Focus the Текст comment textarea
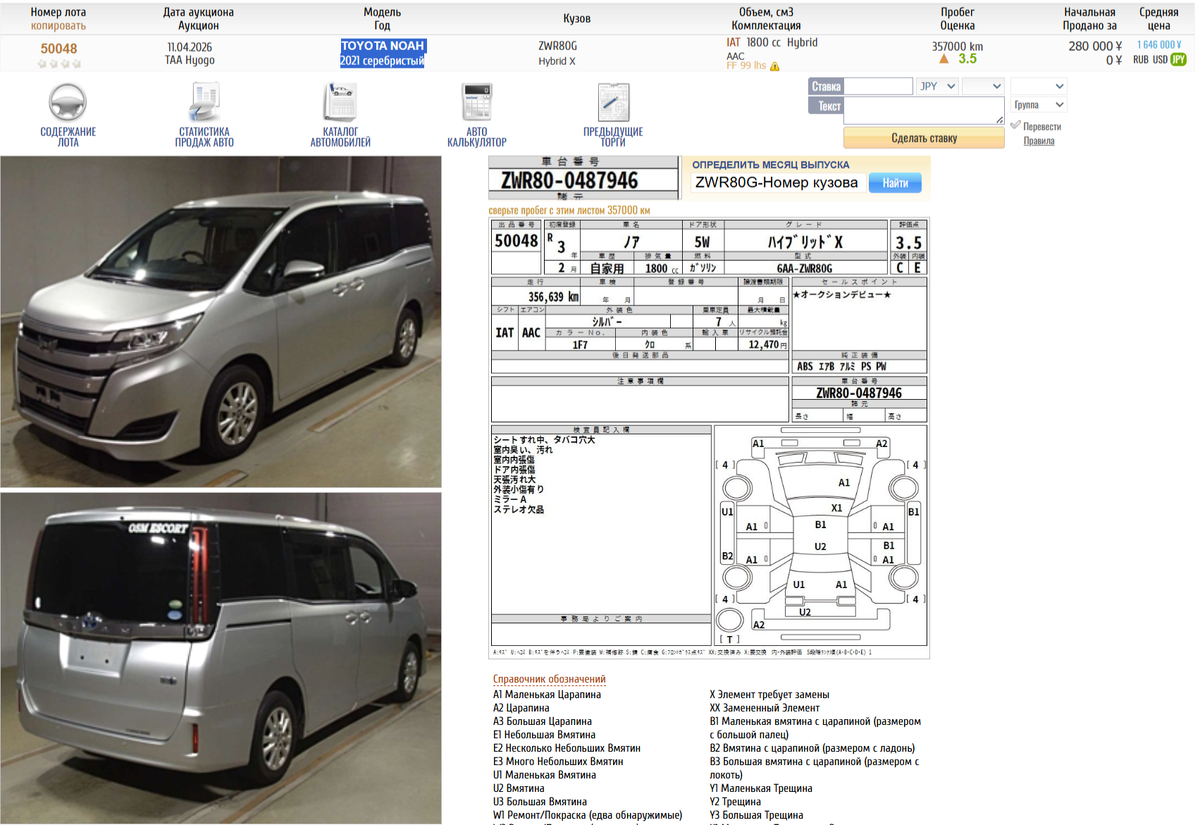The image size is (1200, 825). pos(924,110)
